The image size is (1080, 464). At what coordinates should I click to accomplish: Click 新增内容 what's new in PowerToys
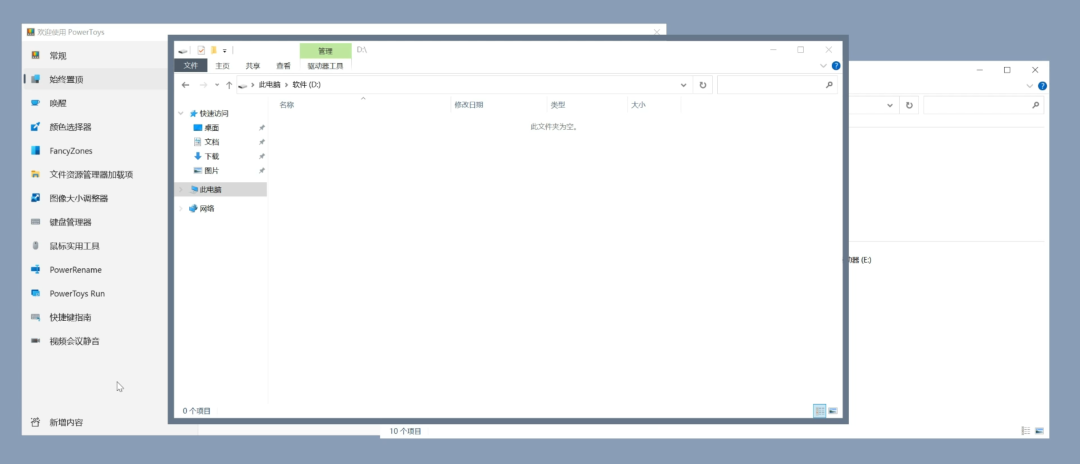[66, 422]
